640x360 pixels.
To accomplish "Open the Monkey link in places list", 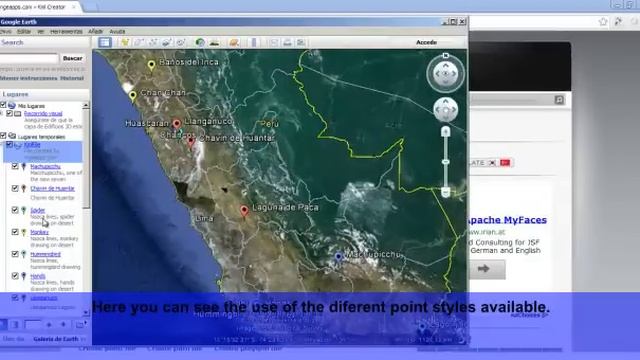I will 39,232.
